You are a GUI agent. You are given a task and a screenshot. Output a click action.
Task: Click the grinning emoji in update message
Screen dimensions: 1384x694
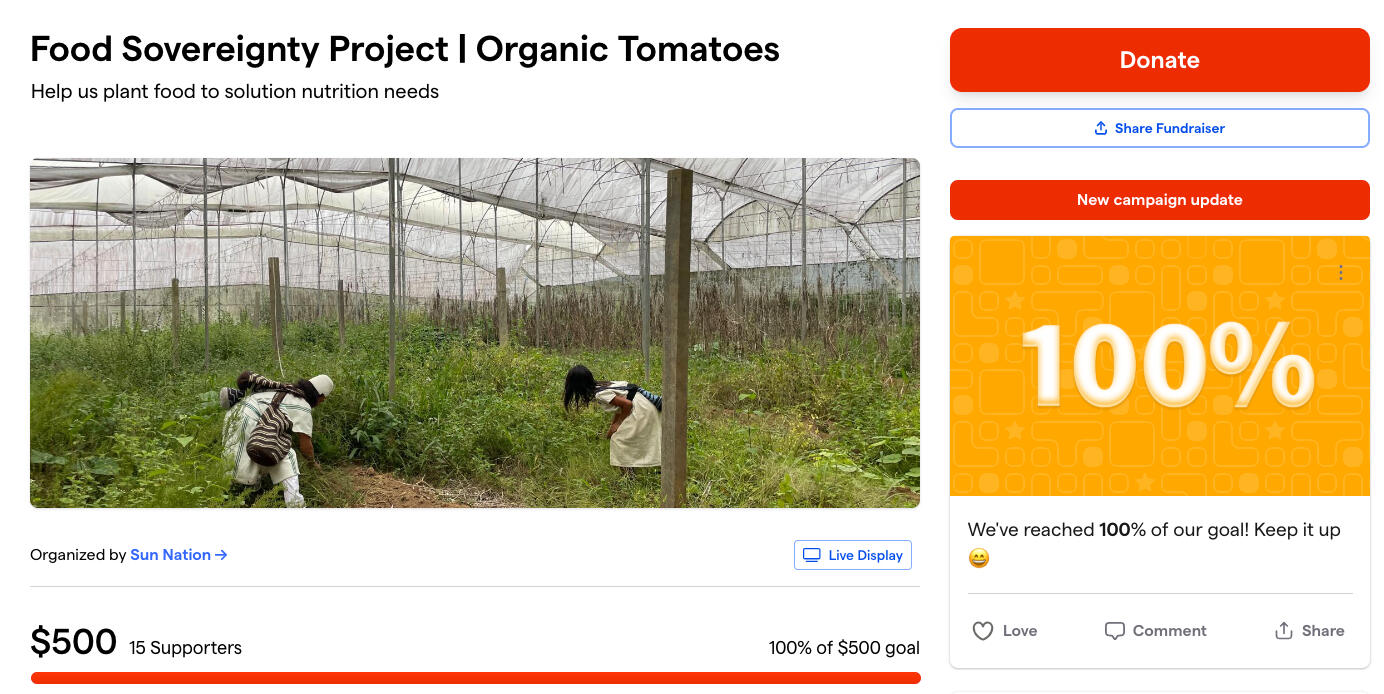[979, 558]
